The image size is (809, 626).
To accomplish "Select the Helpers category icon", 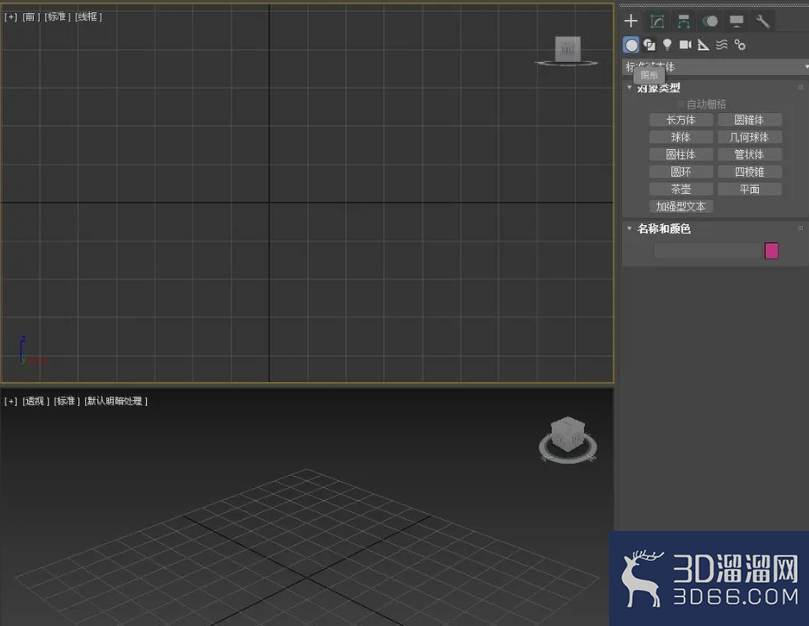I will tap(703, 45).
